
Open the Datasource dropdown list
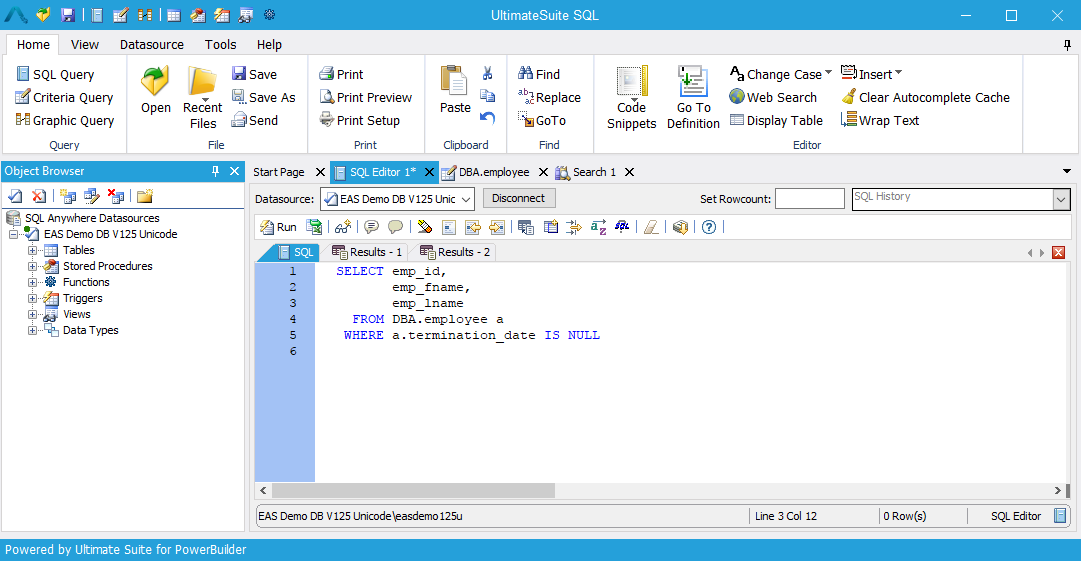tap(465, 199)
